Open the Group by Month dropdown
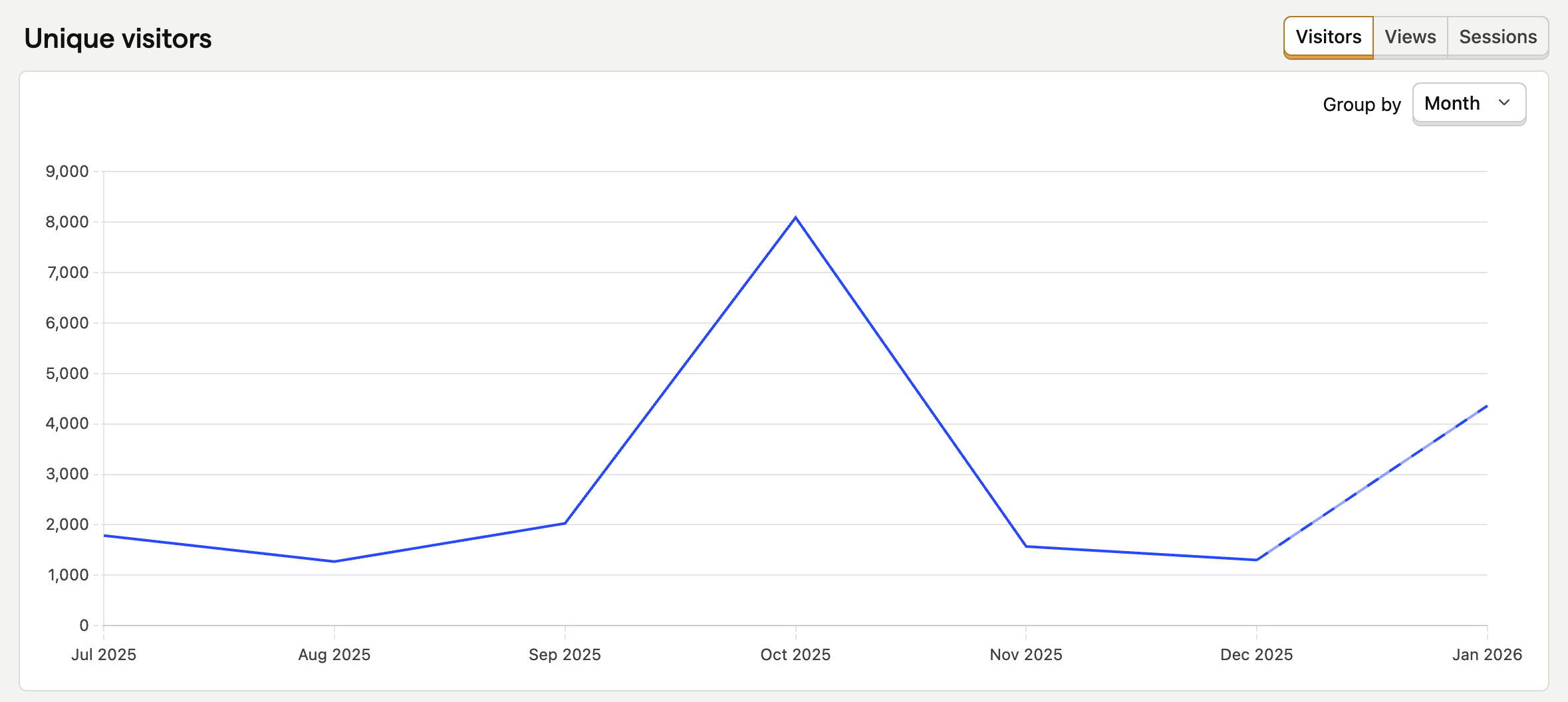Viewport: 1568px width, 702px height. [1468, 104]
